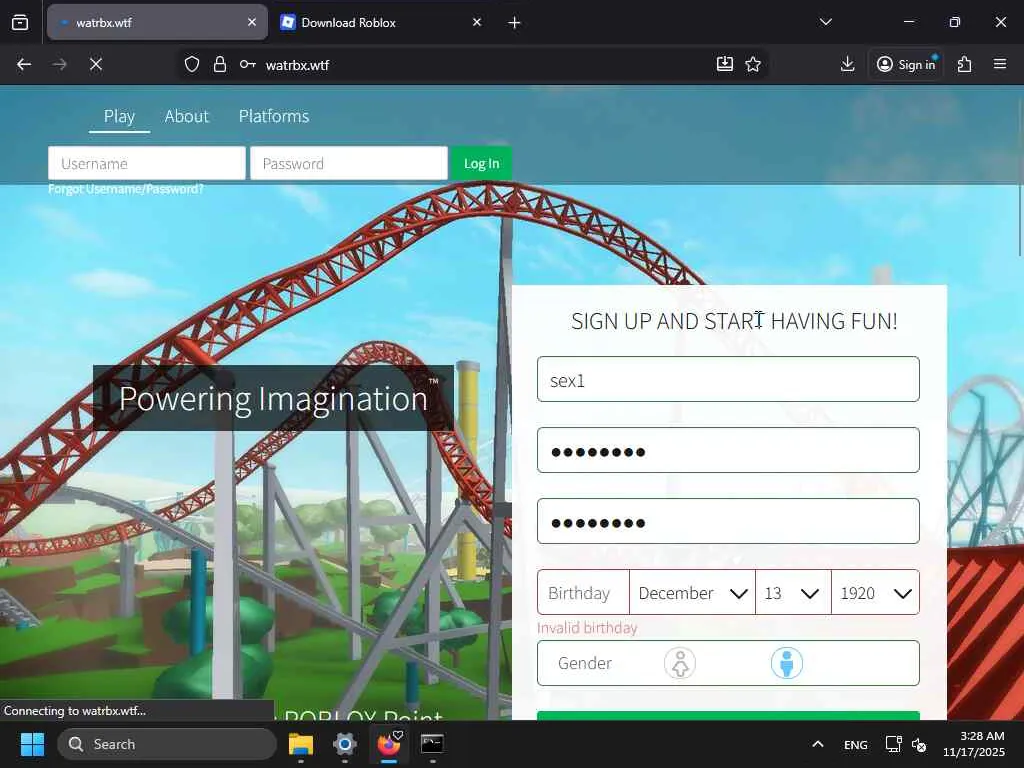
Task: Click the taskbar Search box
Action: tap(167, 744)
